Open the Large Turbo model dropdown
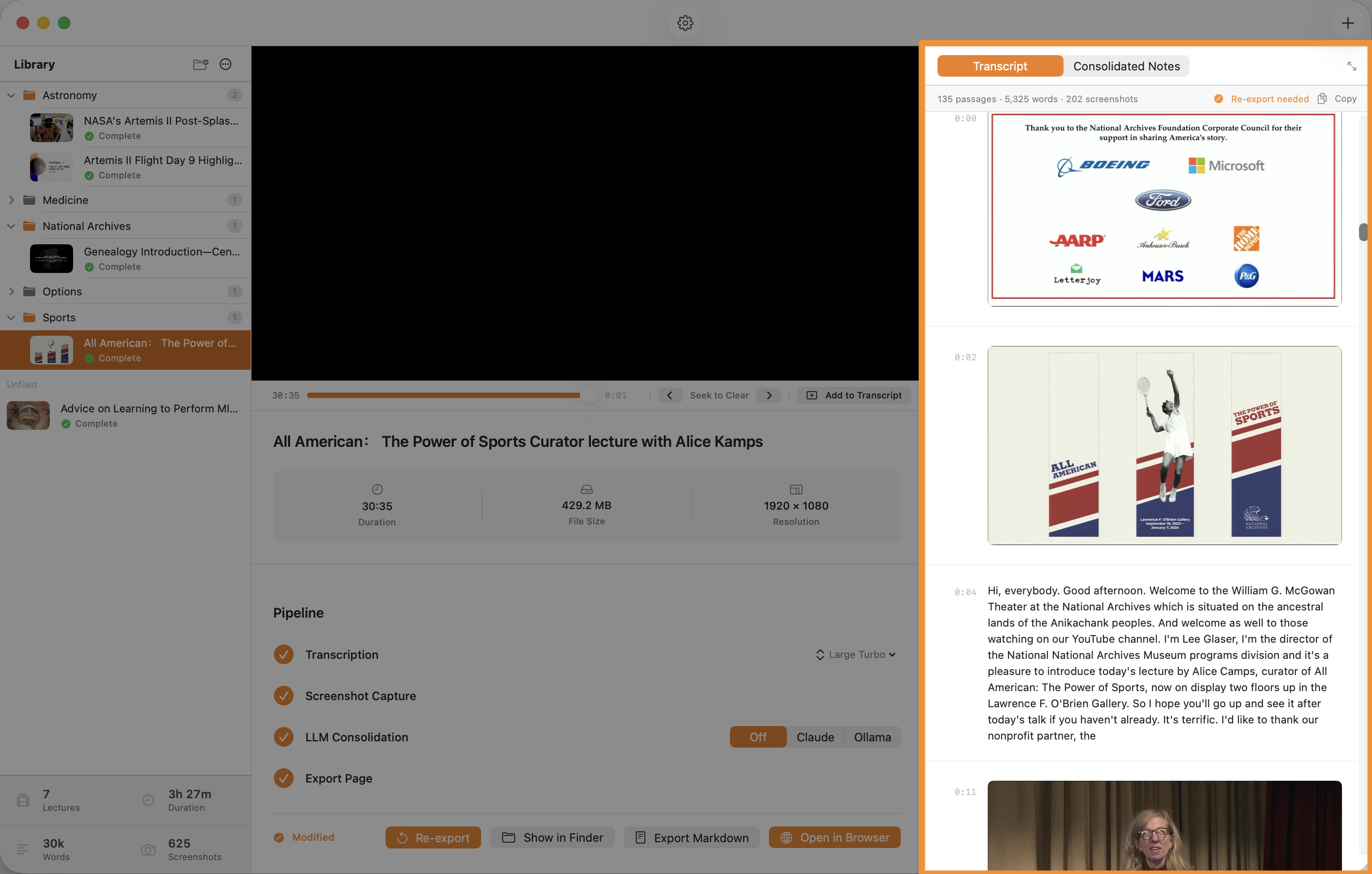The height and width of the screenshot is (874, 1372). [856, 655]
